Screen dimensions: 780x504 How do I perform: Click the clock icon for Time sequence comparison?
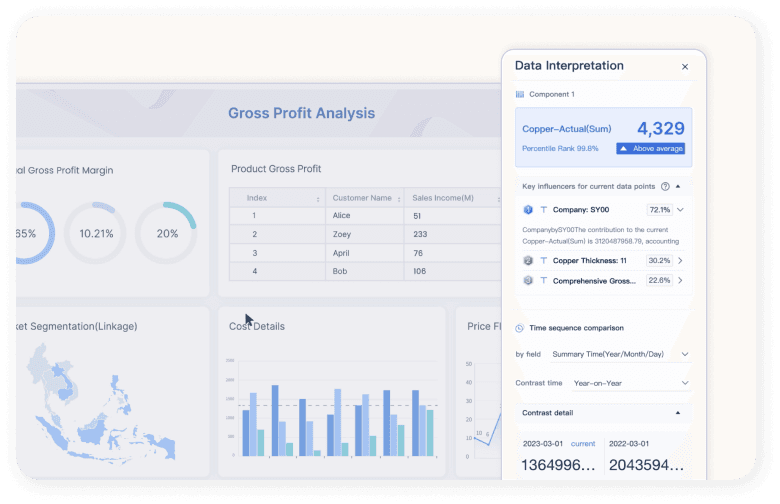pyautogui.click(x=520, y=328)
